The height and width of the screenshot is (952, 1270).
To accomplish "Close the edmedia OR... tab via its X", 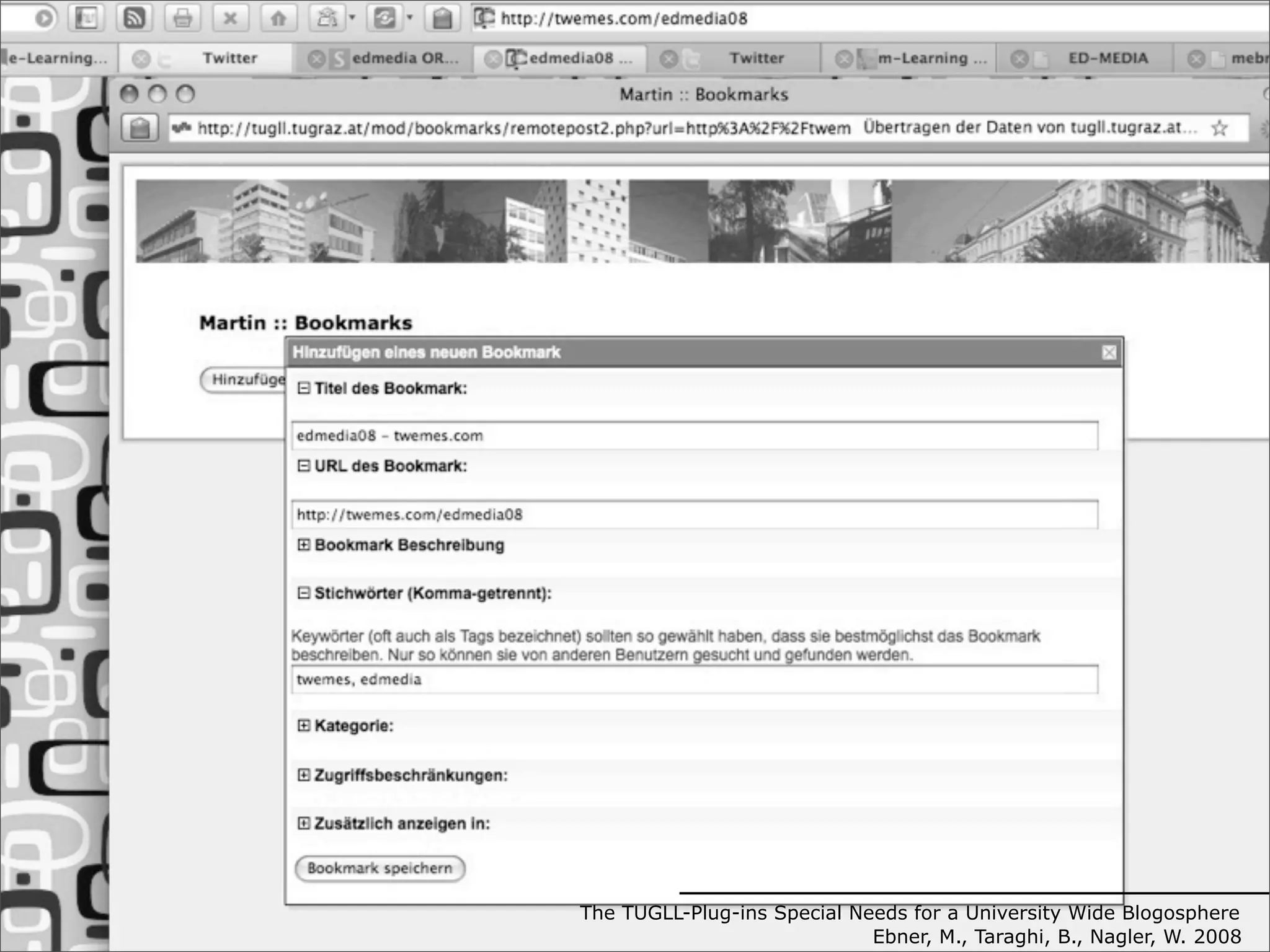I will (x=317, y=59).
